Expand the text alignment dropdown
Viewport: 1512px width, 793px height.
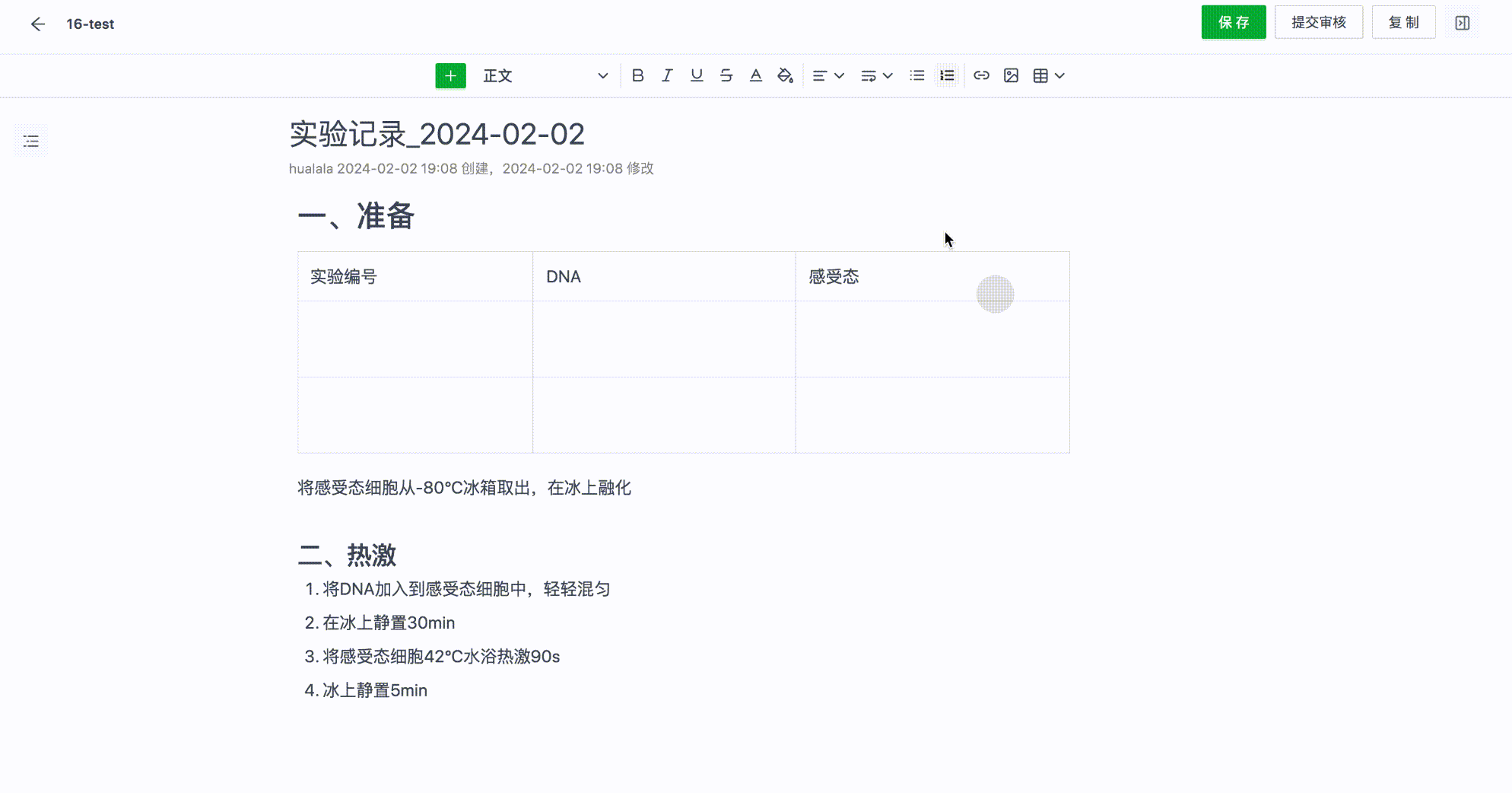coord(828,75)
